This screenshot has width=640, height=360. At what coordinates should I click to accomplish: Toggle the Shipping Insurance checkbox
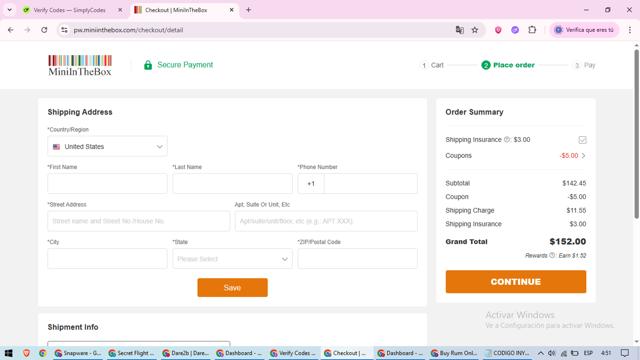click(582, 140)
